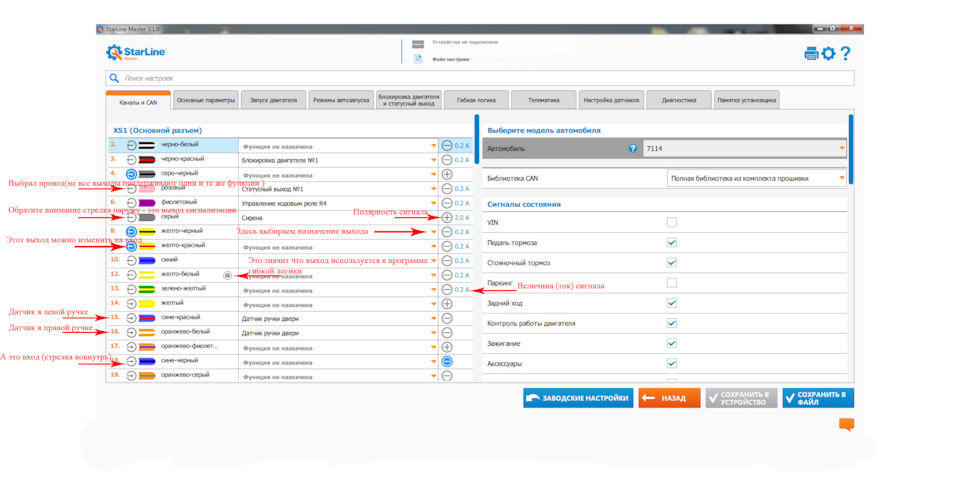Click direction icon for фиолетовый wire
The image size is (960, 480).
click(x=131, y=203)
